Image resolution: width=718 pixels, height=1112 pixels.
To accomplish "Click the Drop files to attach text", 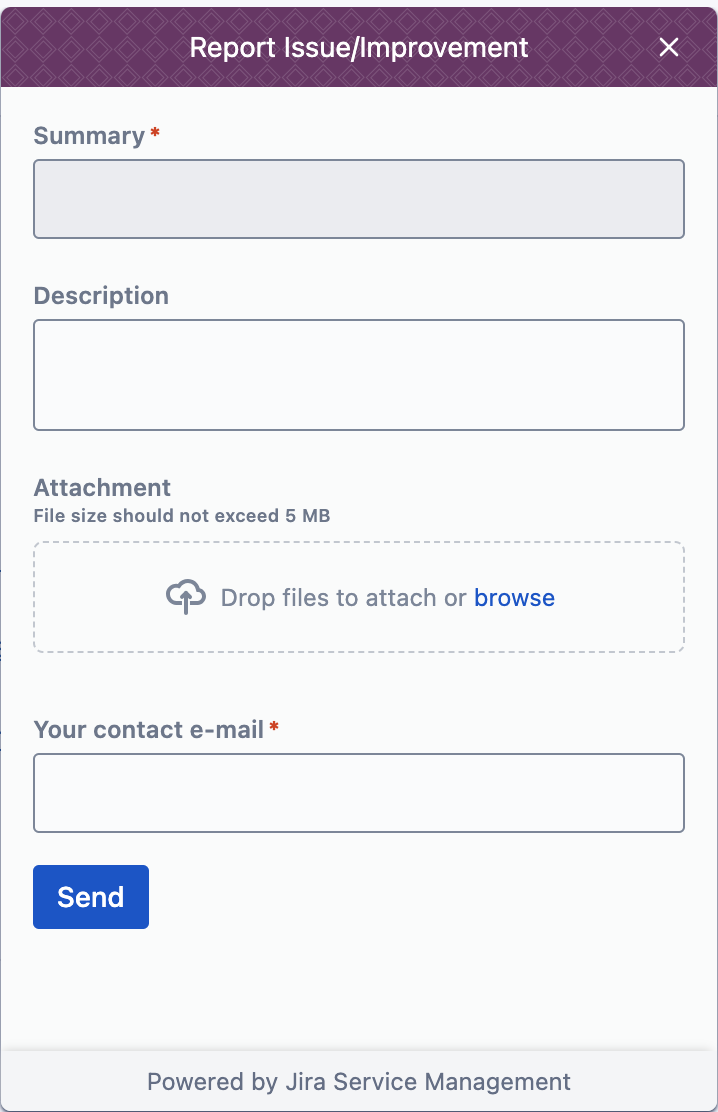I will point(340,597).
